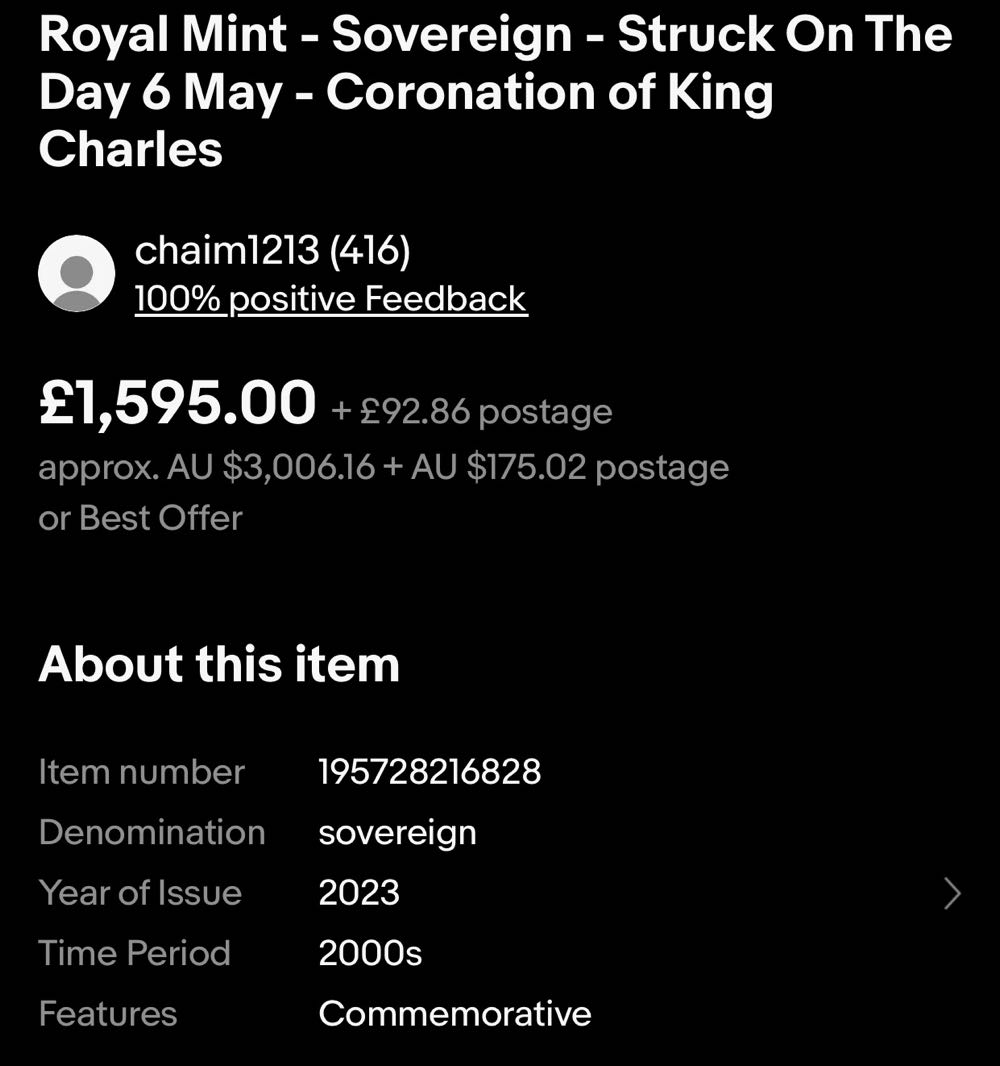Image resolution: width=1000 pixels, height=1066 pixels.
Task: Click the 2000s time period value
Action: (370, 953)
